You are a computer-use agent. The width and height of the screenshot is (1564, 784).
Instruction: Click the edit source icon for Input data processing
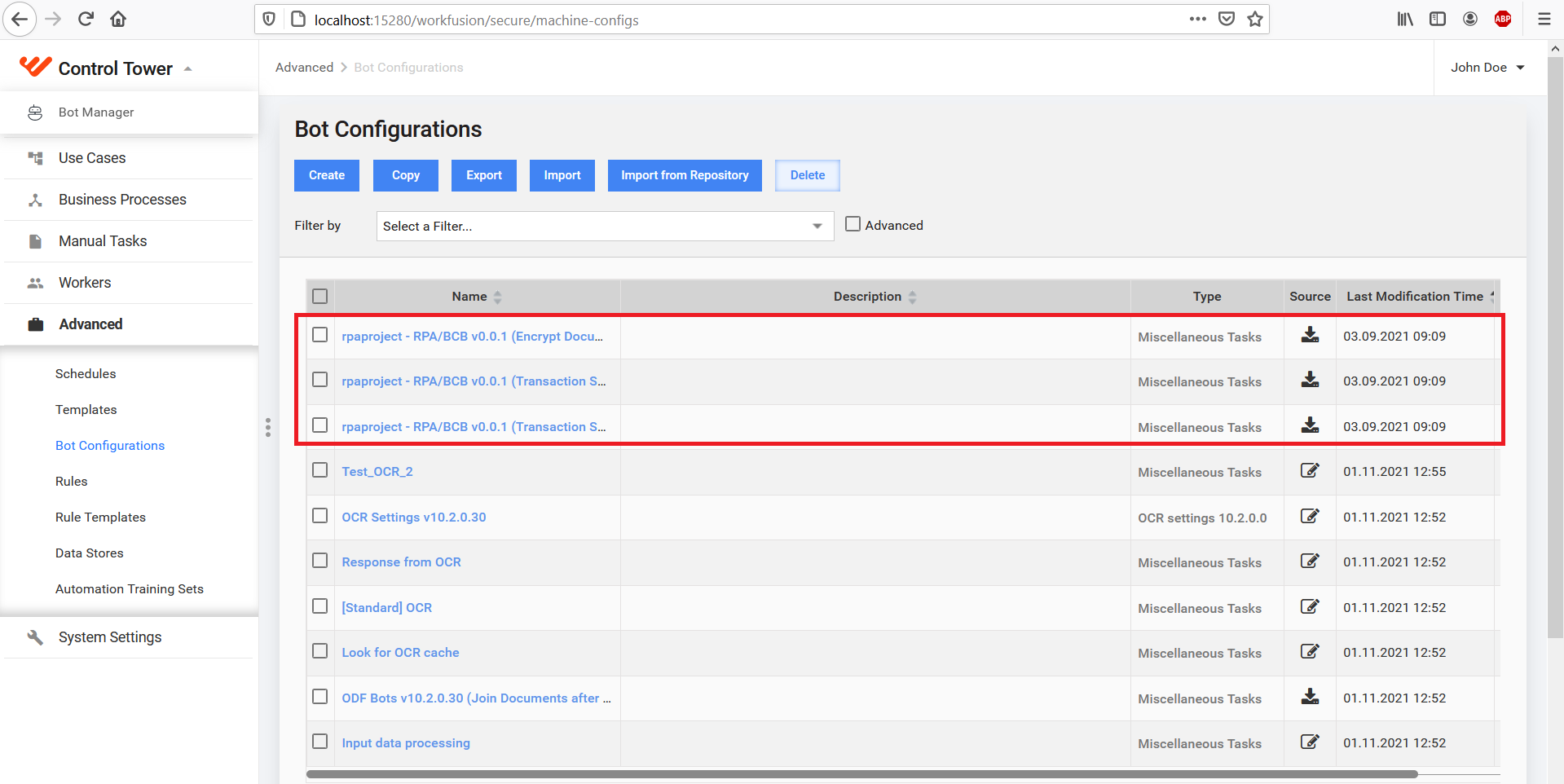[x=1310, y=742]
